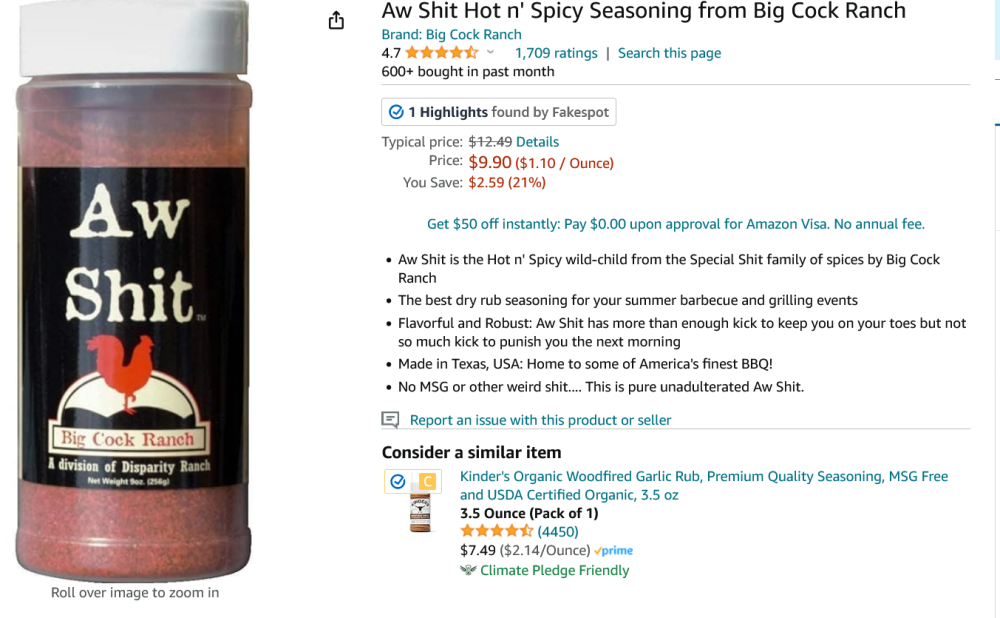Image resolution: width=1000 pixels, height=618 pixels.
Task: Report an issue with this product or seller
Action: coord(540,420)
